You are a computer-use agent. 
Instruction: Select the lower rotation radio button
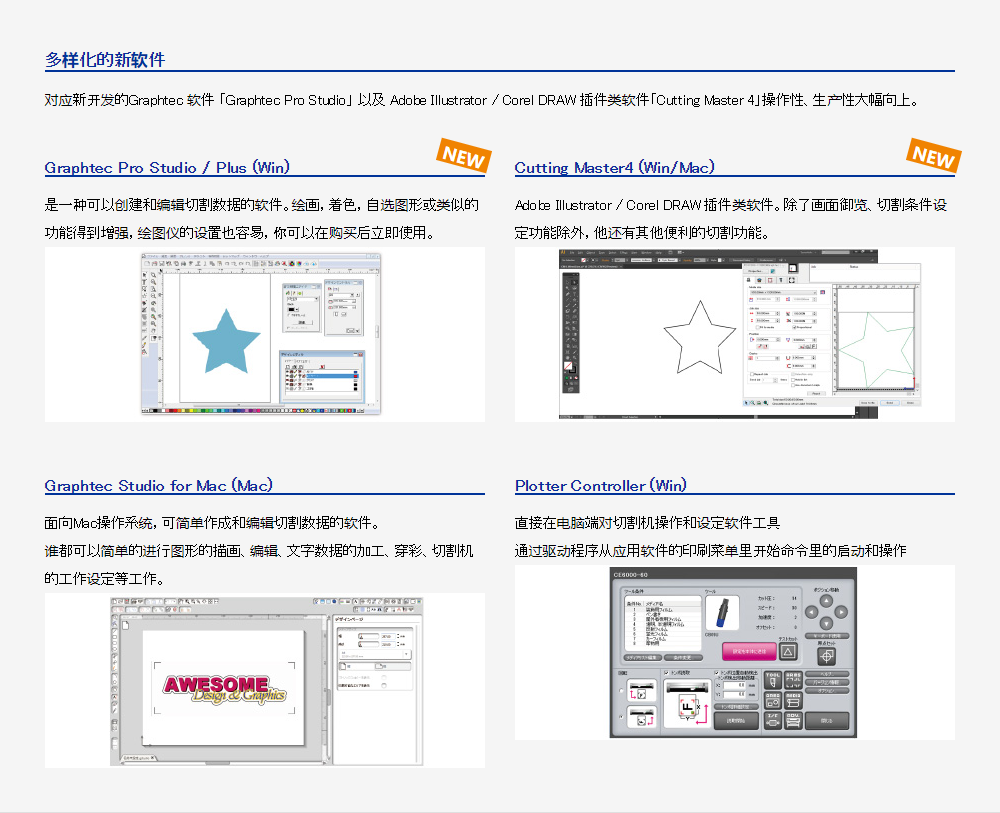(x=622, y=717)
